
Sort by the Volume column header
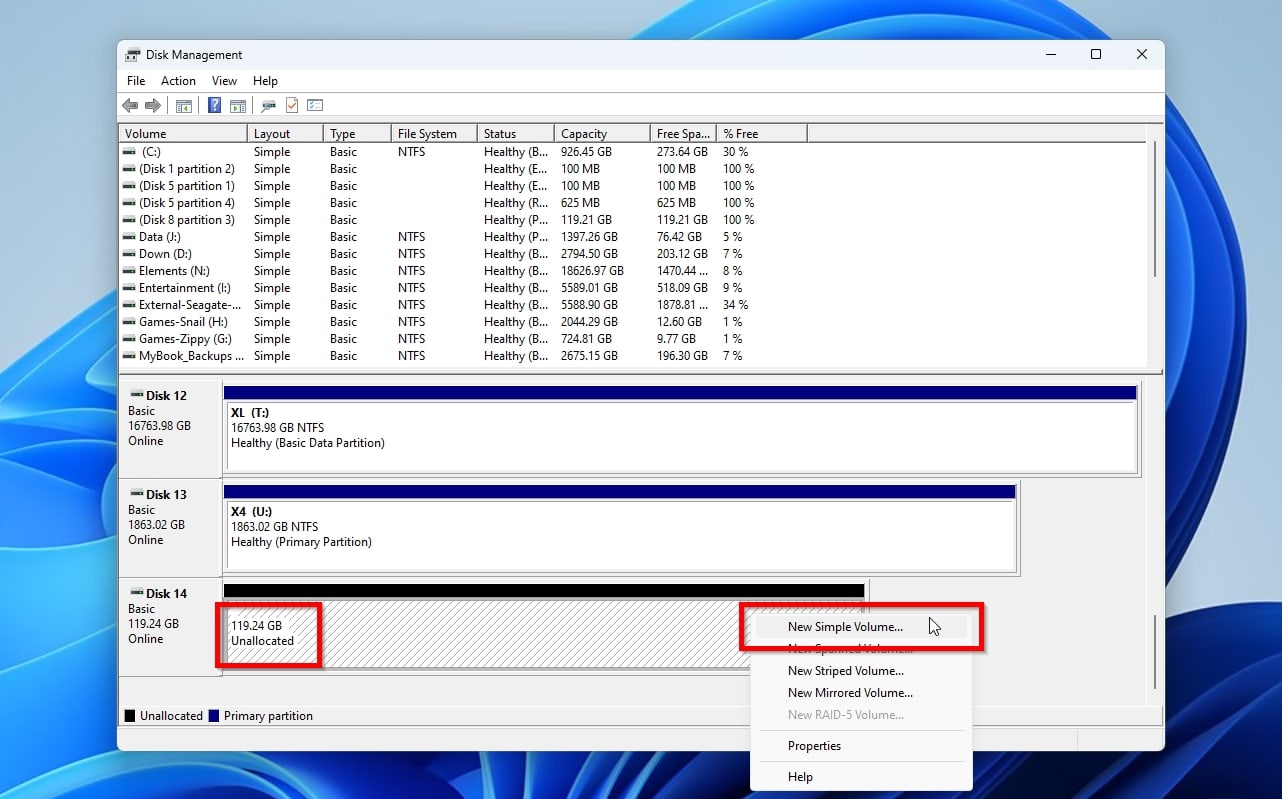[x=183, y=134]
